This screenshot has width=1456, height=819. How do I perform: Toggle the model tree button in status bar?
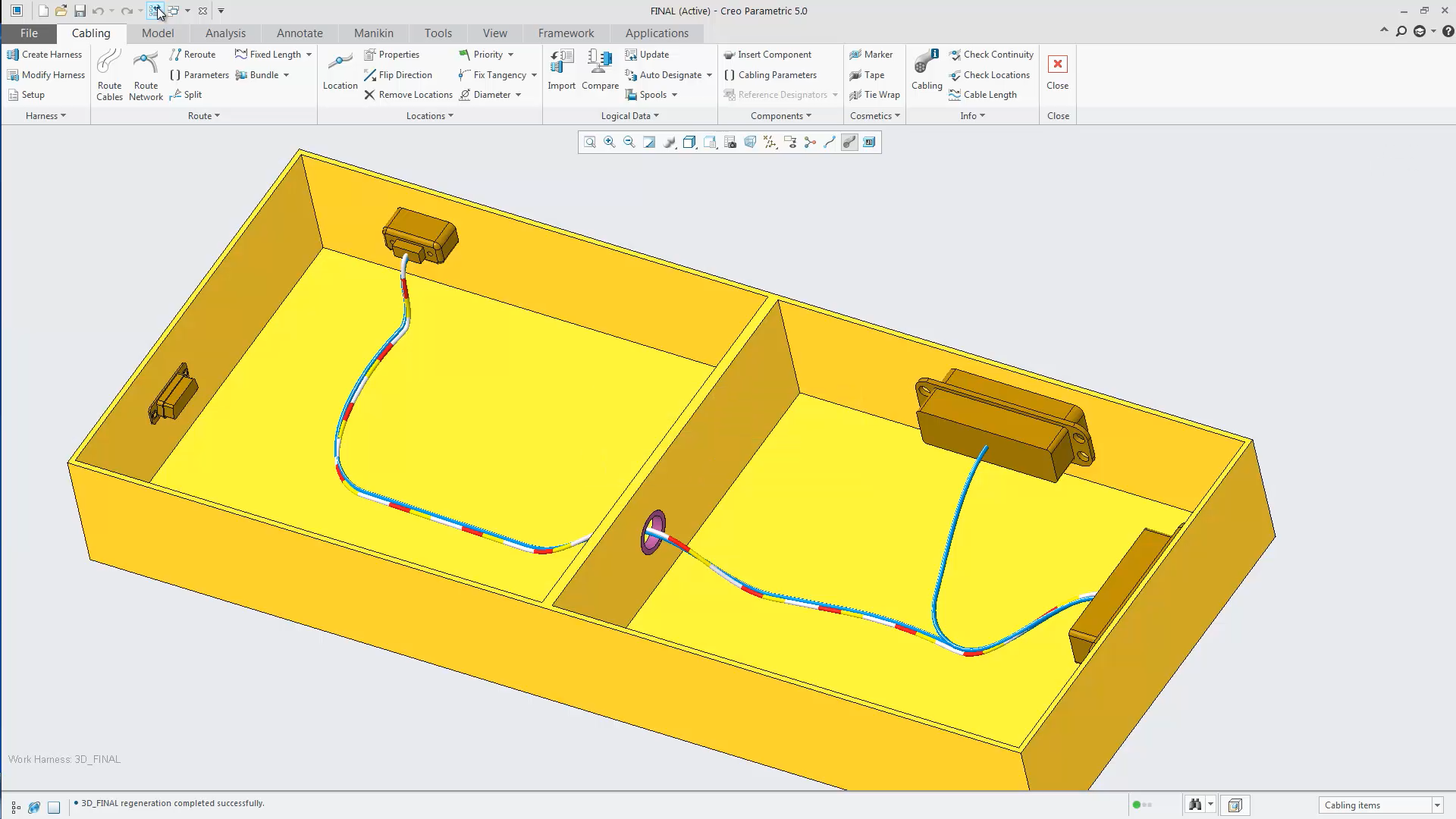pyautogui.click(x=15, y=807)
